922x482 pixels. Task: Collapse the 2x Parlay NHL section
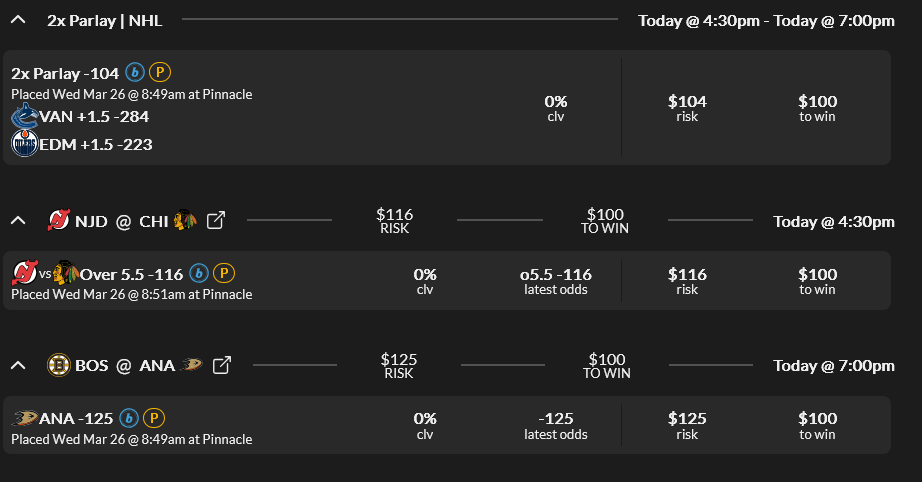click(x=18, y=20)
